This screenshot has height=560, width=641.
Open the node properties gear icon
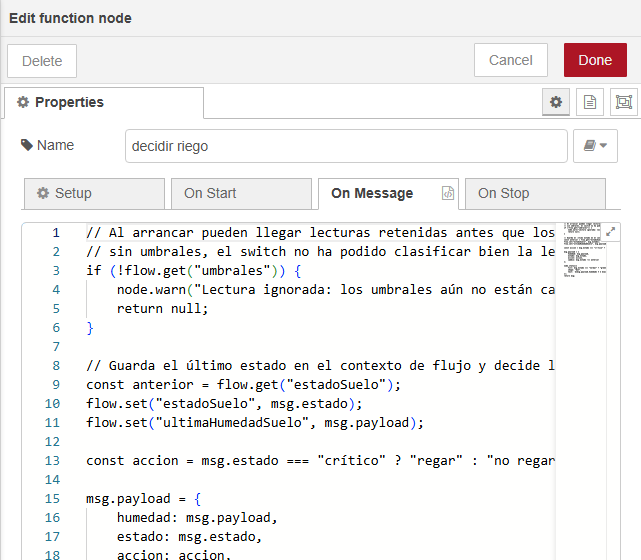556,102
